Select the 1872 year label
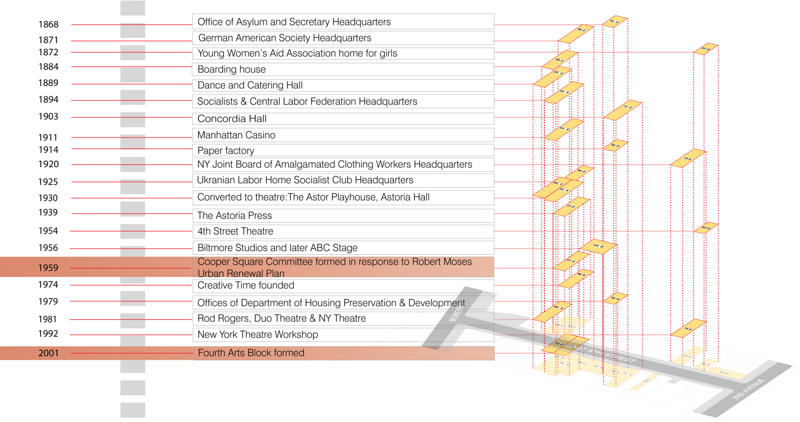The width and height of the screenshot is (800, 422). pyautogui.click(x=48, y=53)
